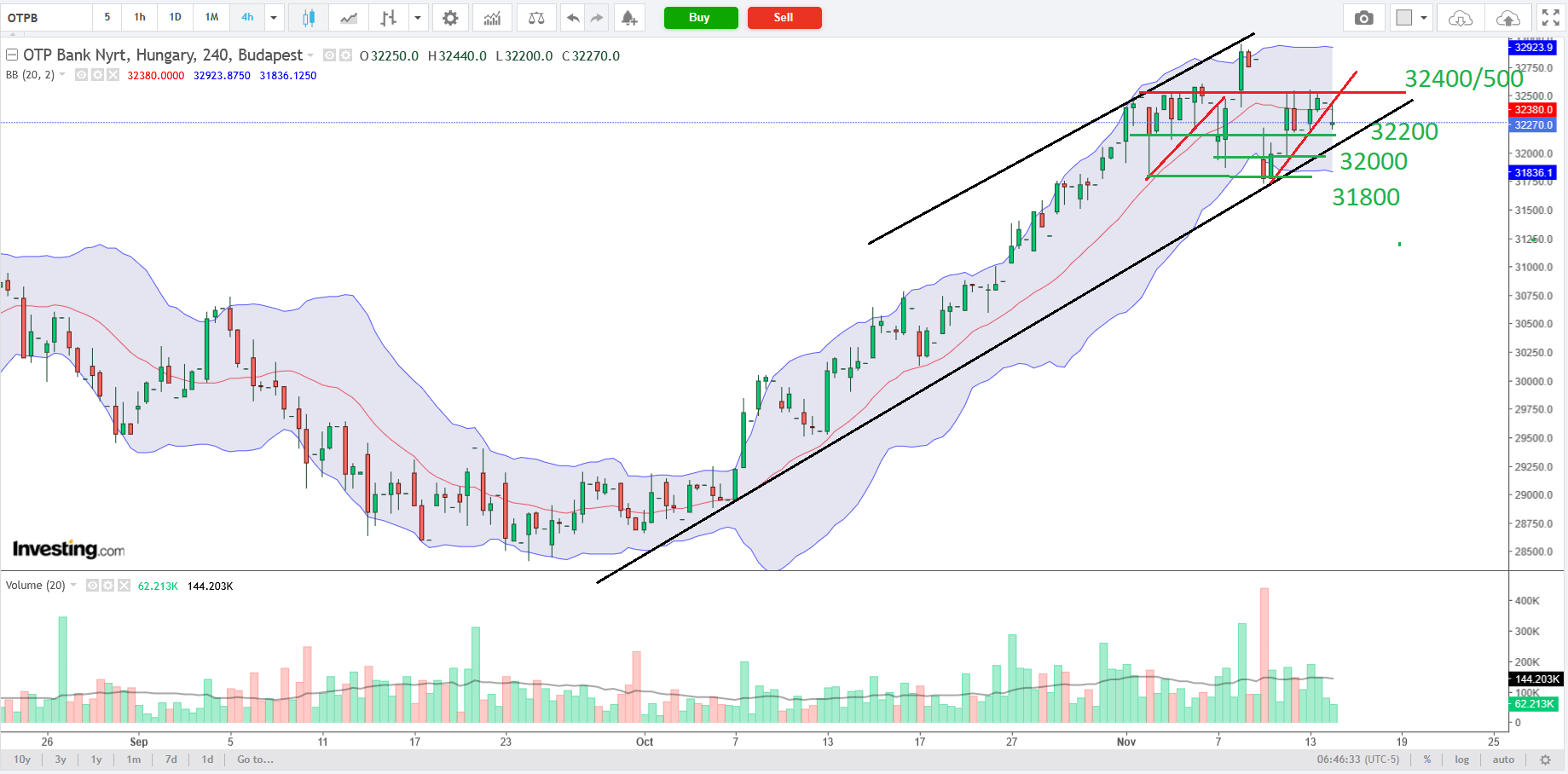Switch to the 1h timeframe
1568x774 pixels.
pos(140,17)
